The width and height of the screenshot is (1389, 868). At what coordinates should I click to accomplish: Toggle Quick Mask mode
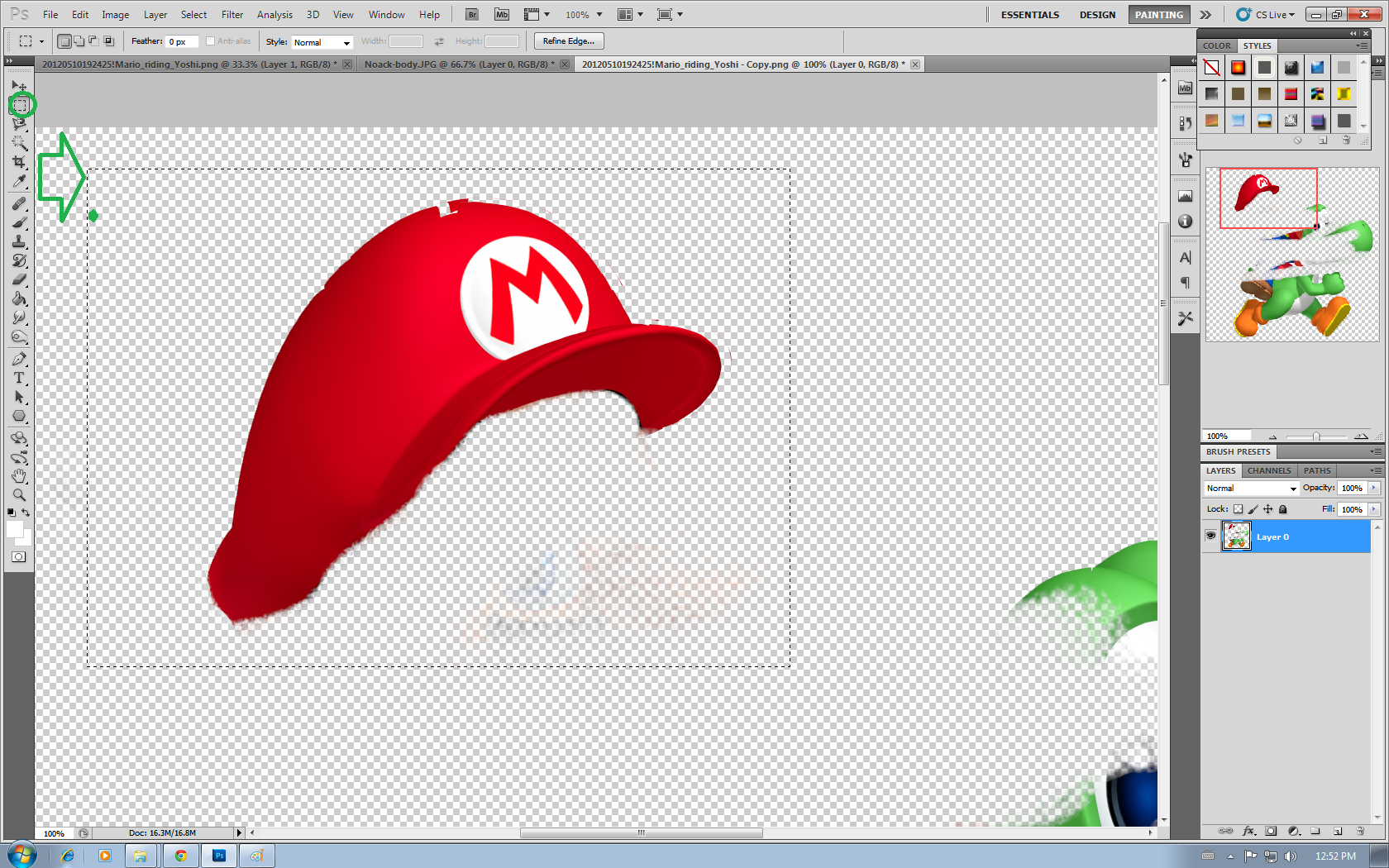pyautogui.click(x=18, y=557)
